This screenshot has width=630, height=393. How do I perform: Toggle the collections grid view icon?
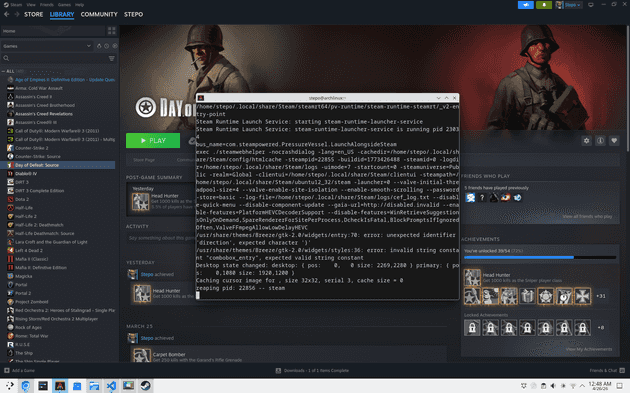(112, 31)
